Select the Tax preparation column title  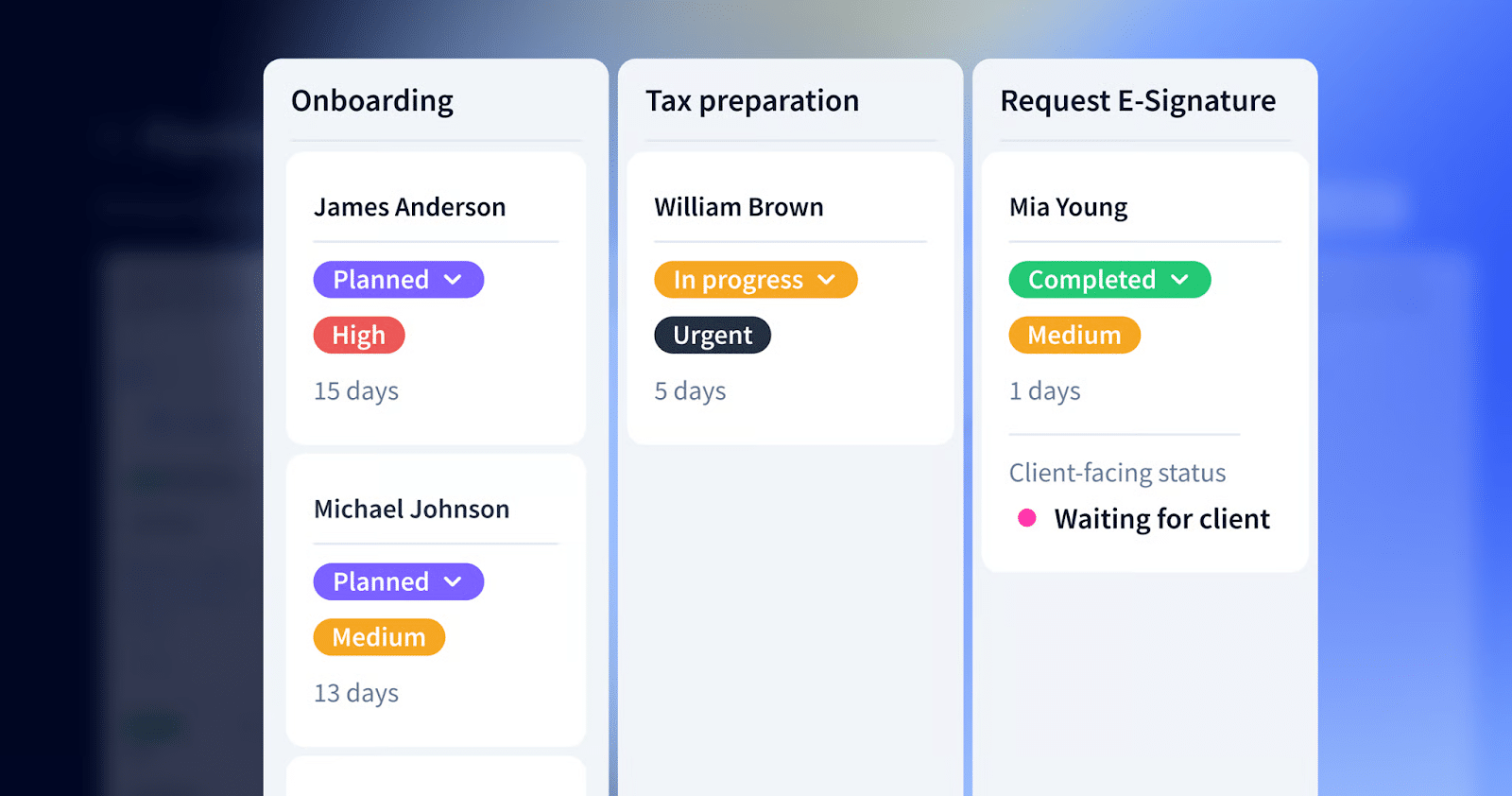tap(751, 100)
